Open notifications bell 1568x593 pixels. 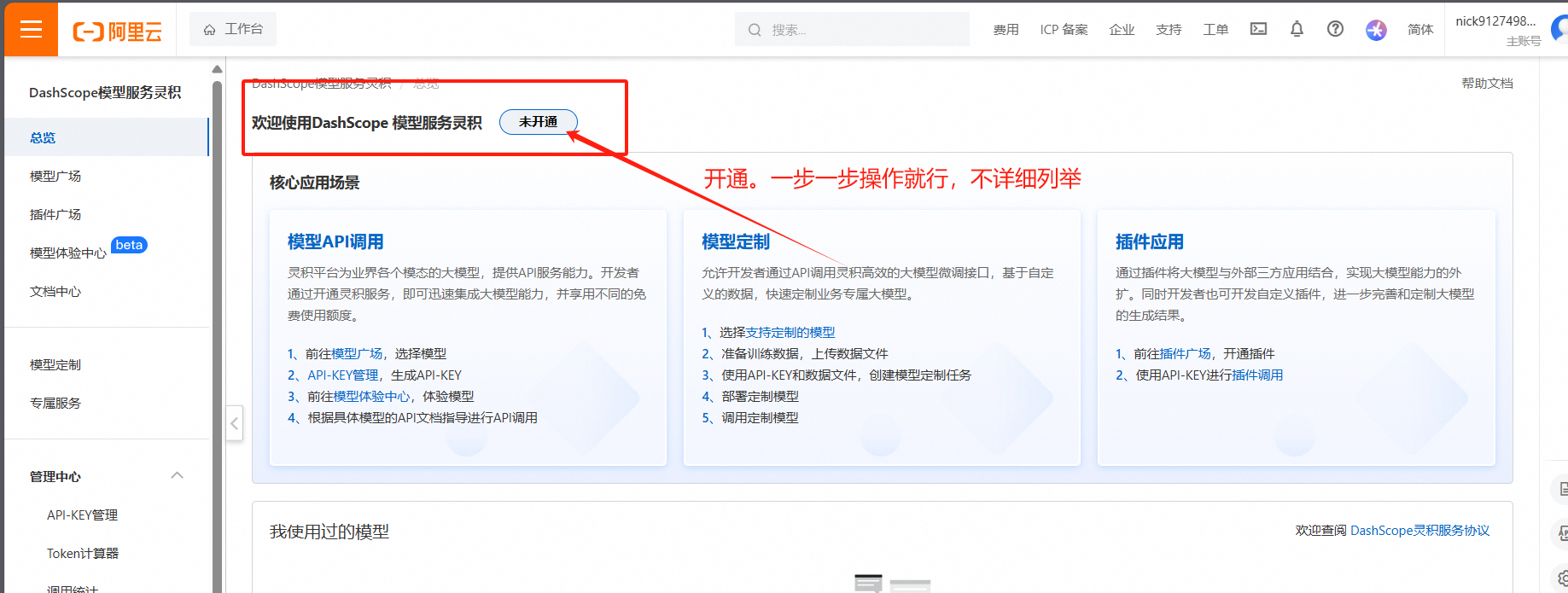coord(1297,29)
